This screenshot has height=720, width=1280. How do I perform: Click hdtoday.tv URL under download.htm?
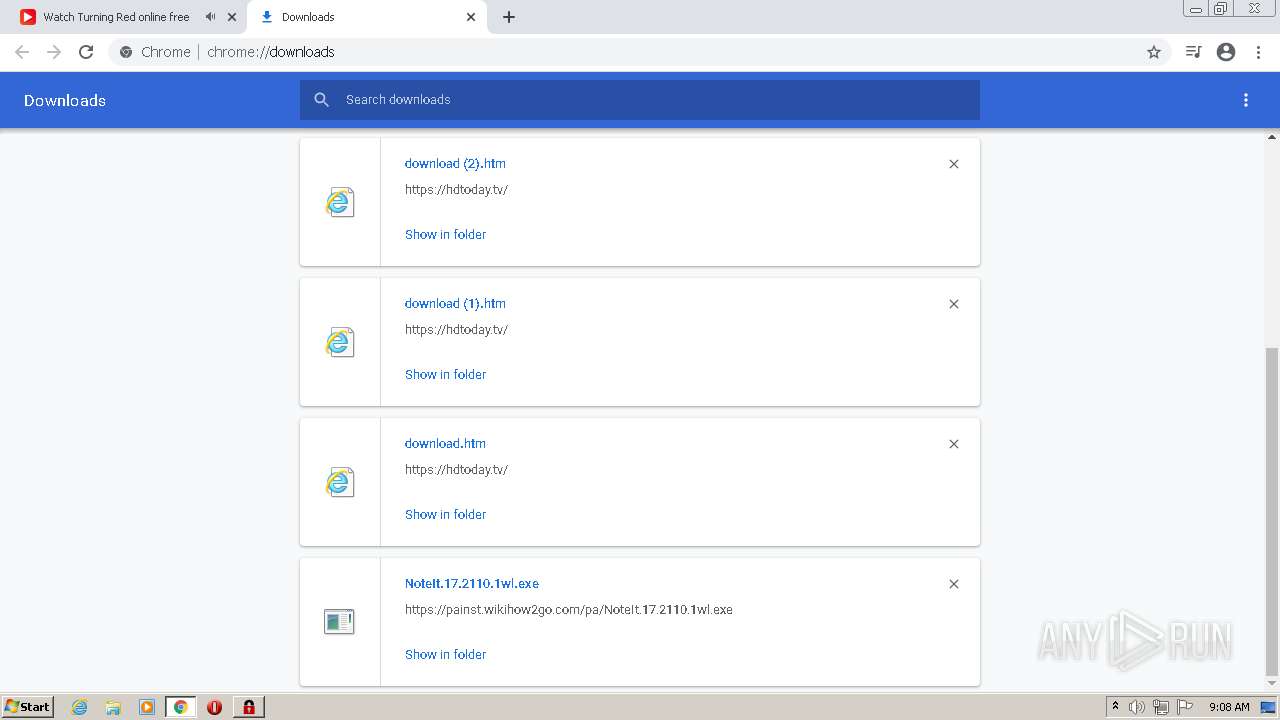point(456,469)
